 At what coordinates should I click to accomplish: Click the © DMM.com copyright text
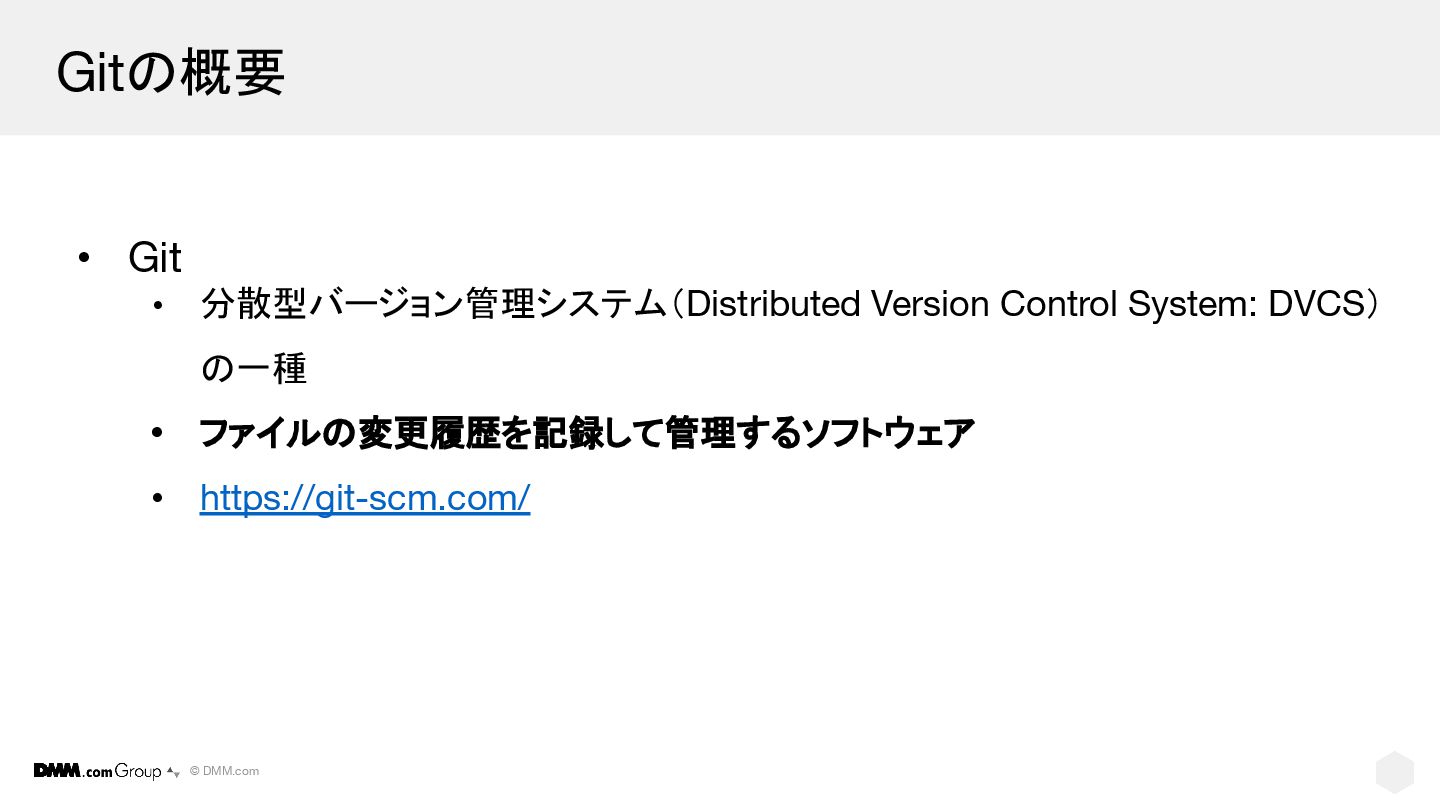point(224,771)
